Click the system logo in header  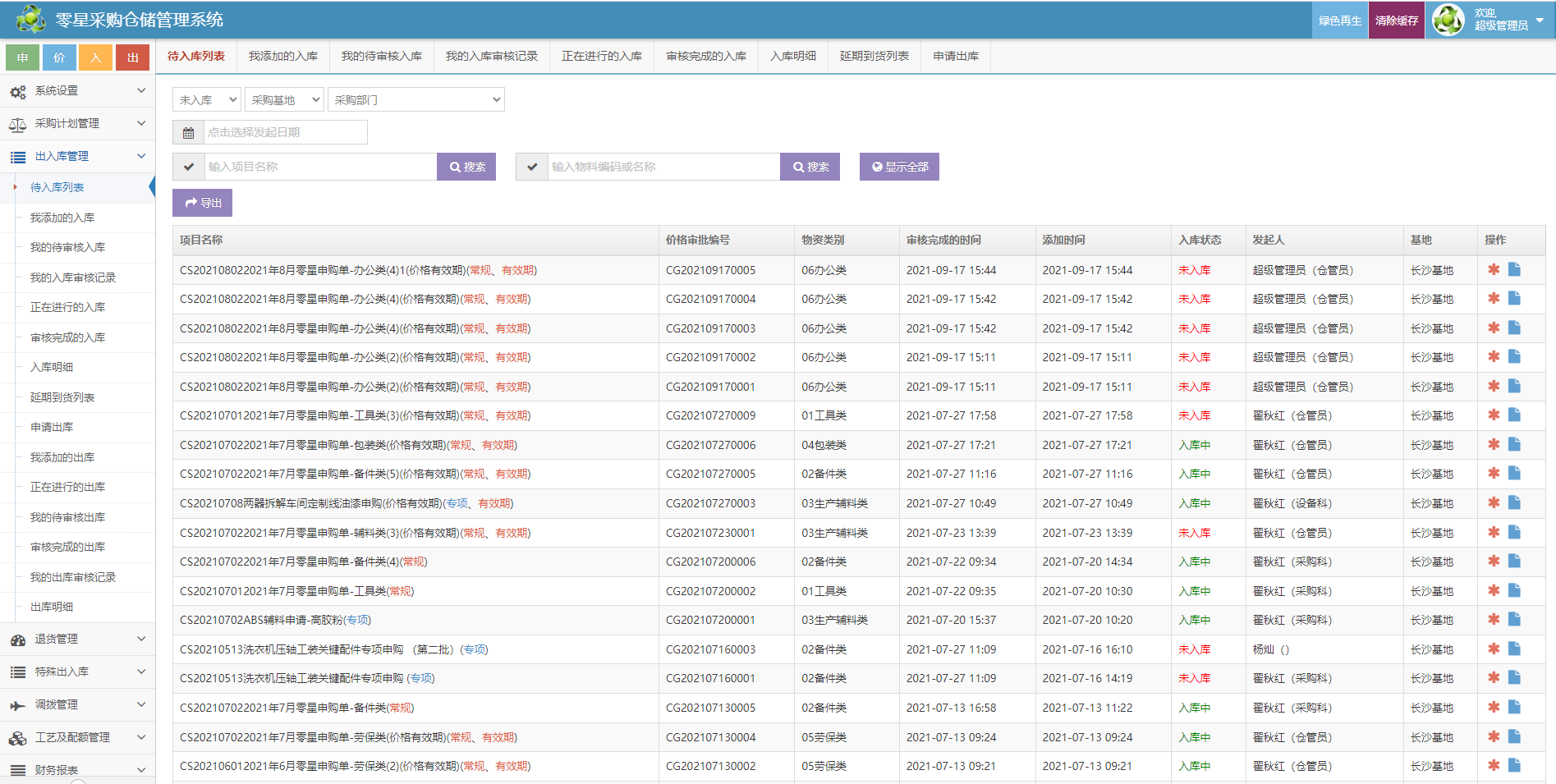pyautogui.click(x=31, y=19)
